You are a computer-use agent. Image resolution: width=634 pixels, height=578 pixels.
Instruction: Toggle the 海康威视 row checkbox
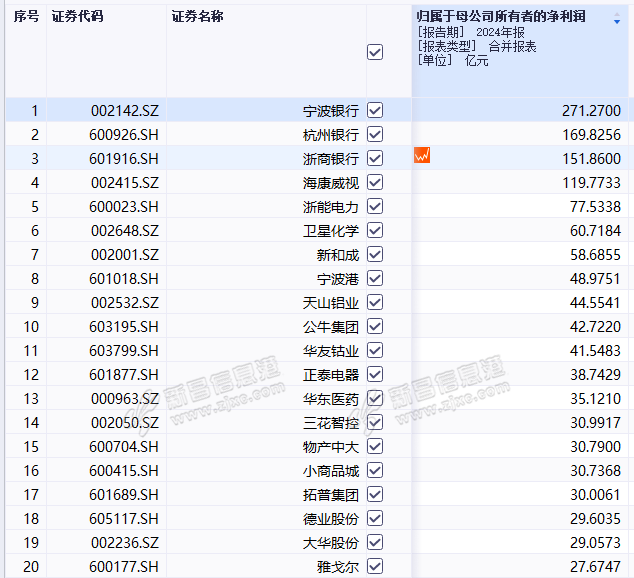pos(375,182)
